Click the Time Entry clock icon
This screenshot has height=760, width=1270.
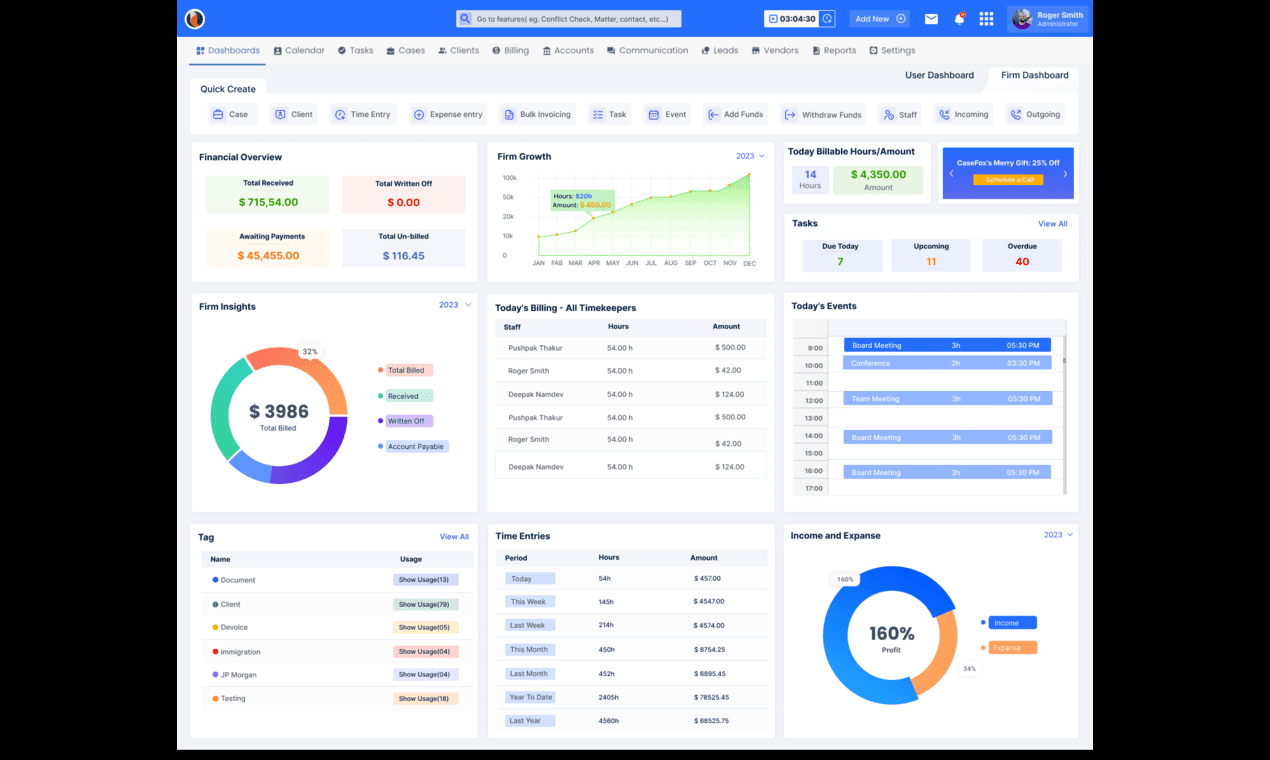(340, 114)
